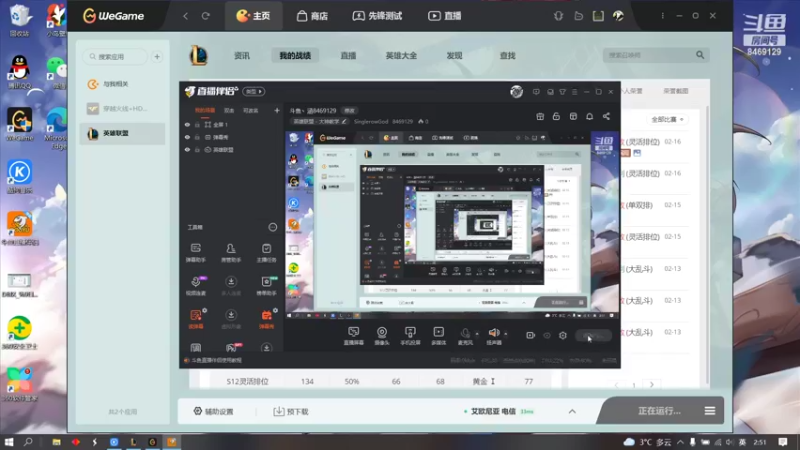Add an app with the sidebar plus button
The width and height of the screenshot is (800, 450).
point(157,57)
